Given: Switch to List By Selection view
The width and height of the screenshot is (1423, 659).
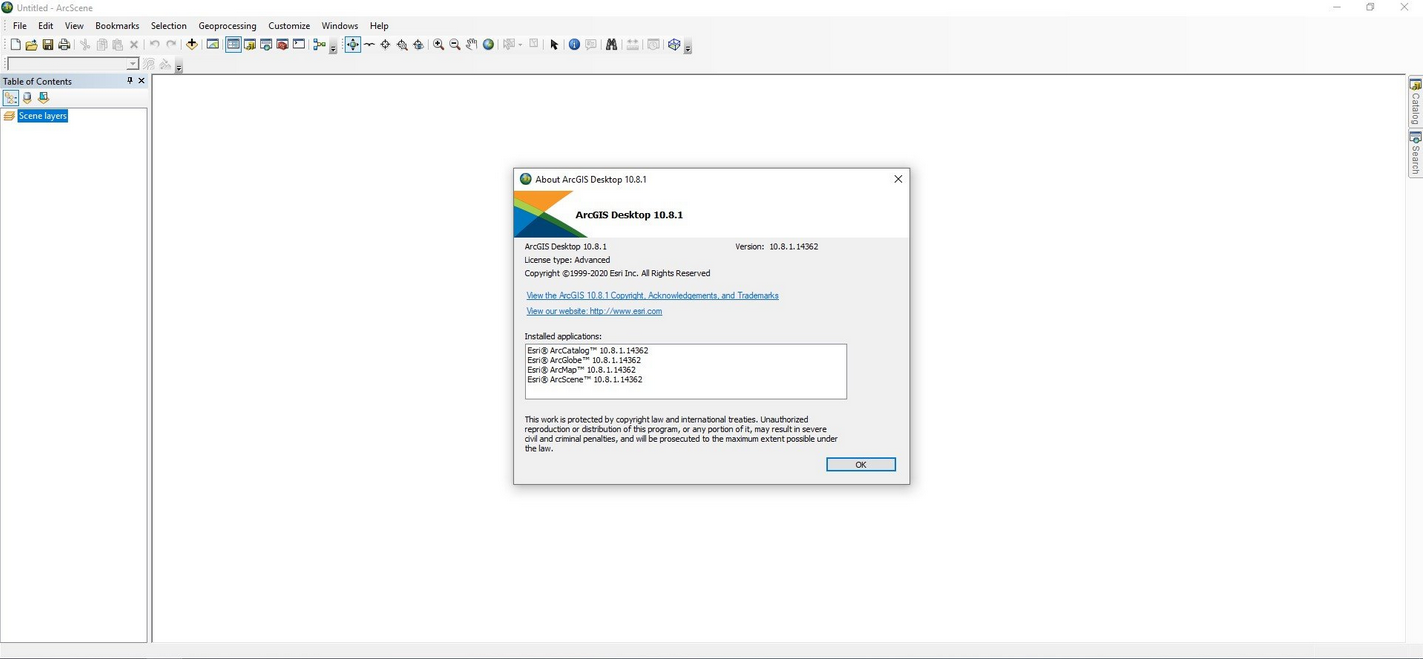Looking at the screenshot, I should pyautogui.click(x=43, y=98).
